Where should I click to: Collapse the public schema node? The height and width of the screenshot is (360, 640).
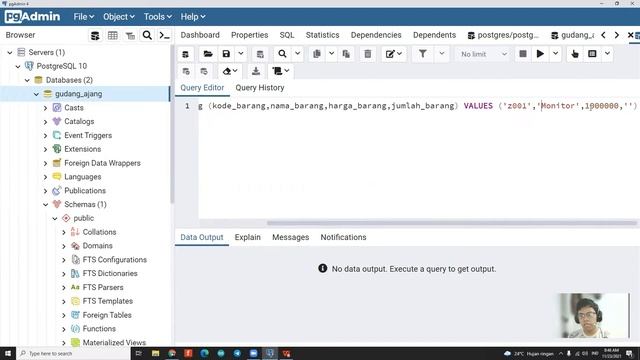point(55,218)
